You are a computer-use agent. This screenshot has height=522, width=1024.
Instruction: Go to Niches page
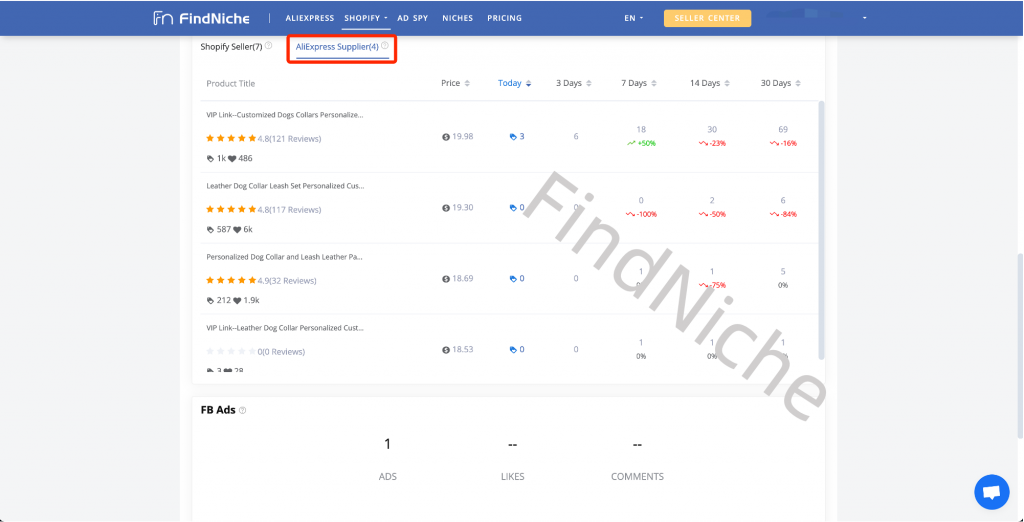click(457, 18)
